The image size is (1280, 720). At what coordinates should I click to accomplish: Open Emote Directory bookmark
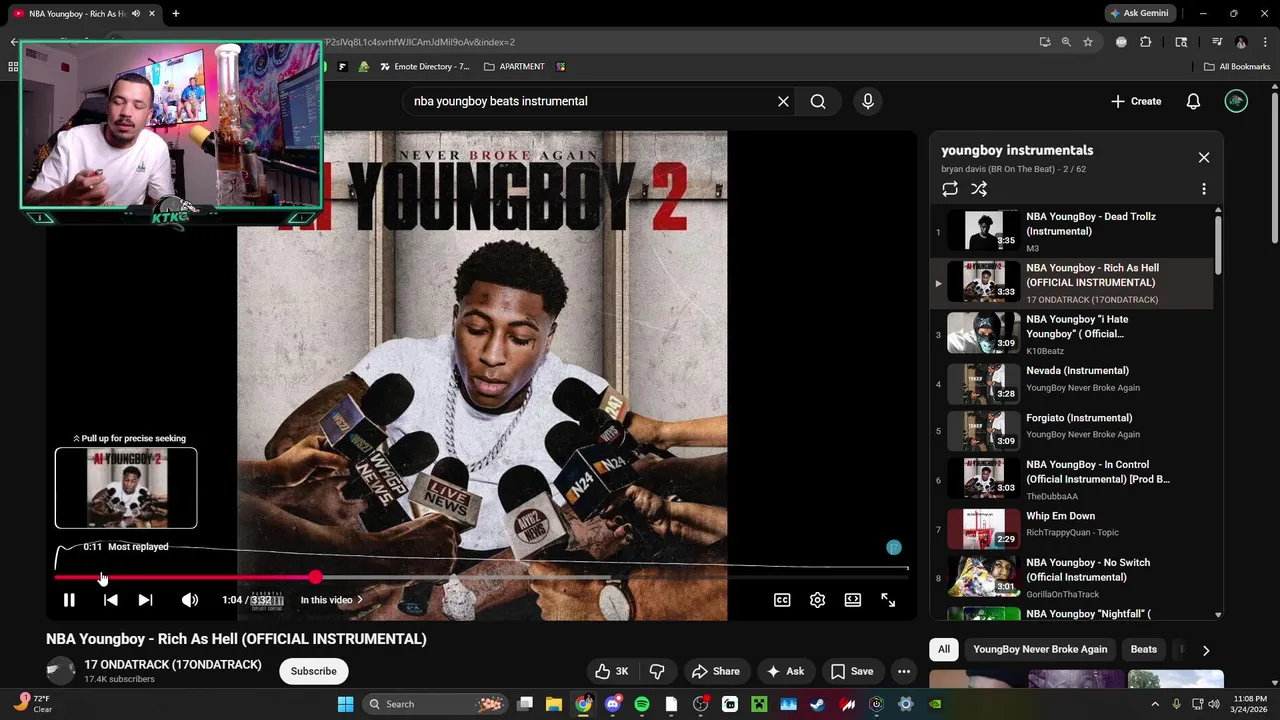coord(423,67)
